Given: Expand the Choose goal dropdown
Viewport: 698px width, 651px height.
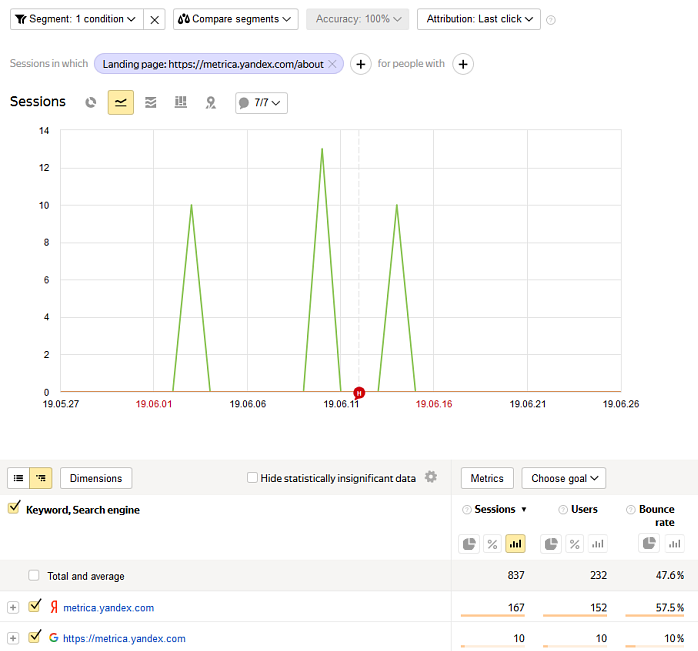Looking at the screenshot, I should tap(563, 478).
